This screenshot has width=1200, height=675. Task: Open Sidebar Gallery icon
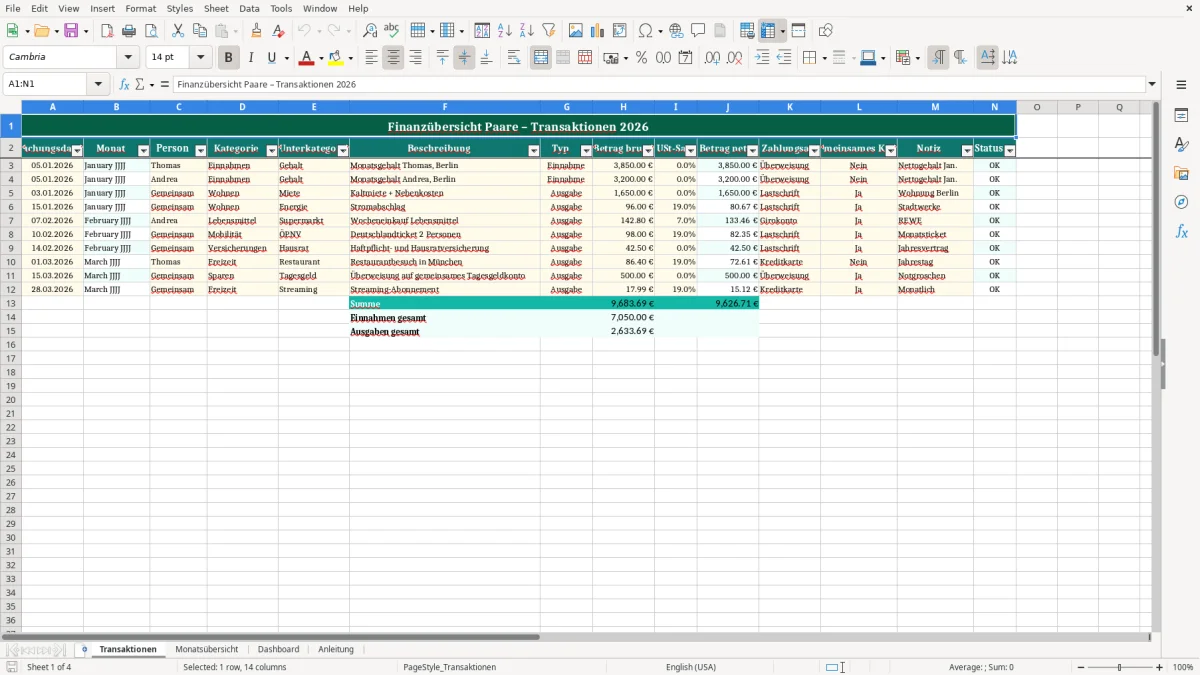click(x=1181, y=174)
